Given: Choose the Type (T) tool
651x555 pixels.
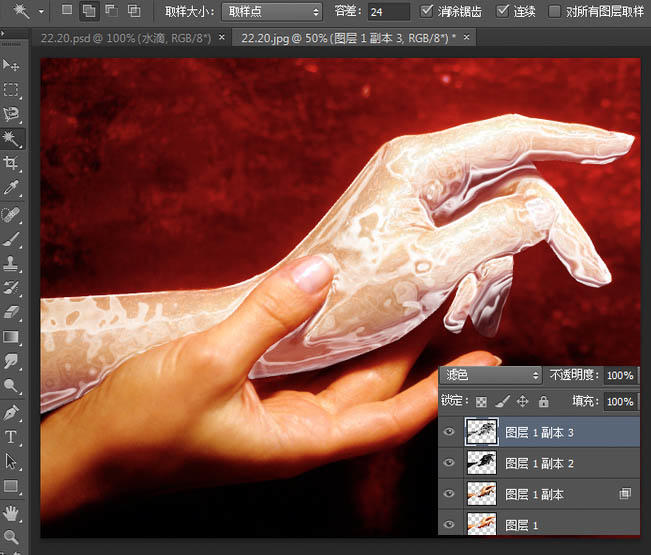Looking at the screenshot, I should point(12,437).
